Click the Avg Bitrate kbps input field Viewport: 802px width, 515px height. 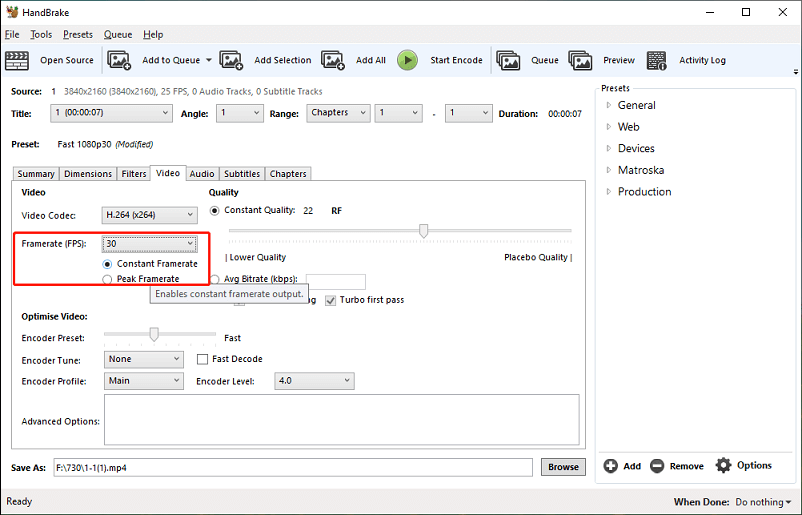coord(336,280)
